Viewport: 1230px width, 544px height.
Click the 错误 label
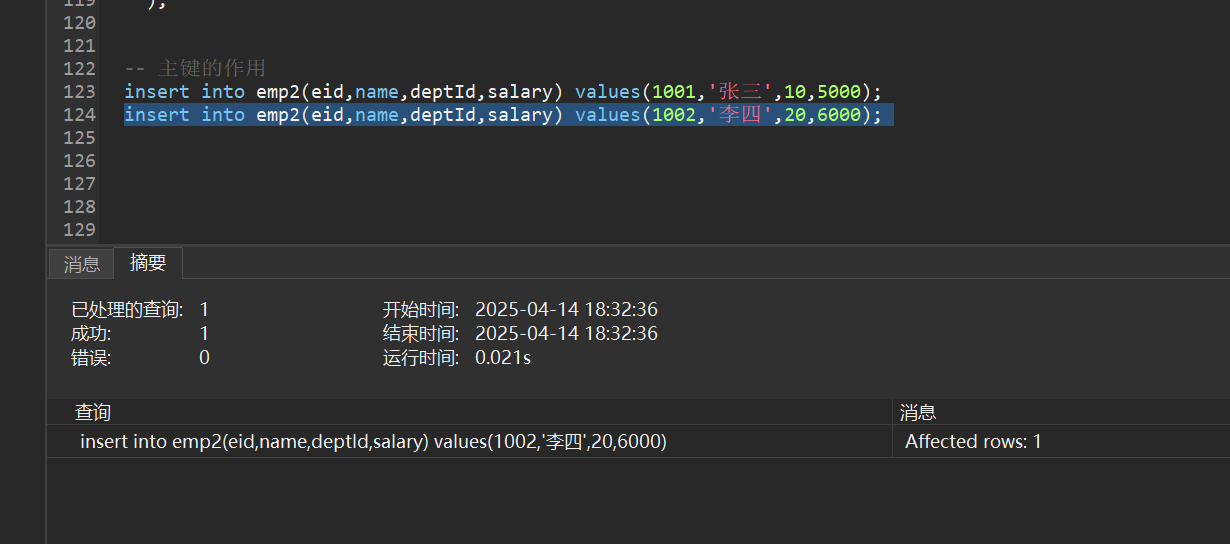(91, 357)
